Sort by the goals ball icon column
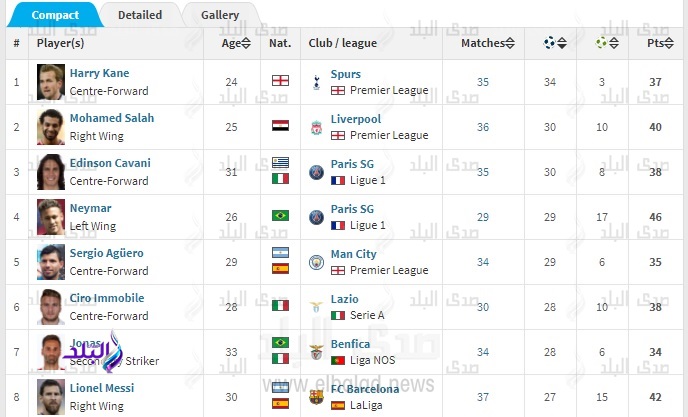The height and width of the screenshot is (417, 688). click(x=554, y=43)
